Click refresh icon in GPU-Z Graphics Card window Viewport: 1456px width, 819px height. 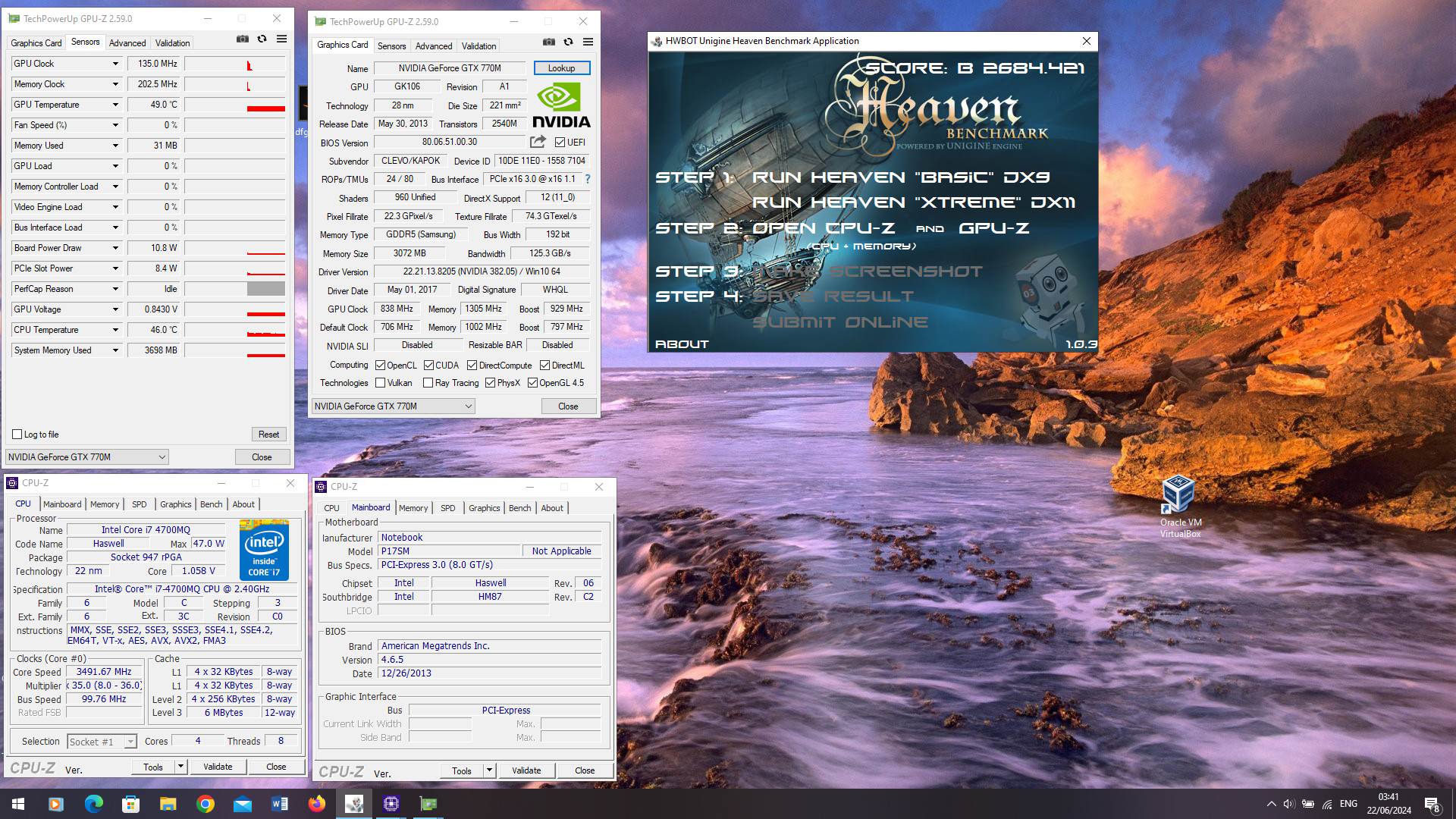tap(569, 42)
